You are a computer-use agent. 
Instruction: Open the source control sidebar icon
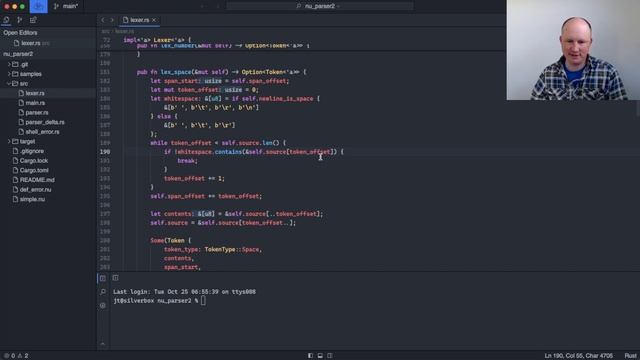20,20
